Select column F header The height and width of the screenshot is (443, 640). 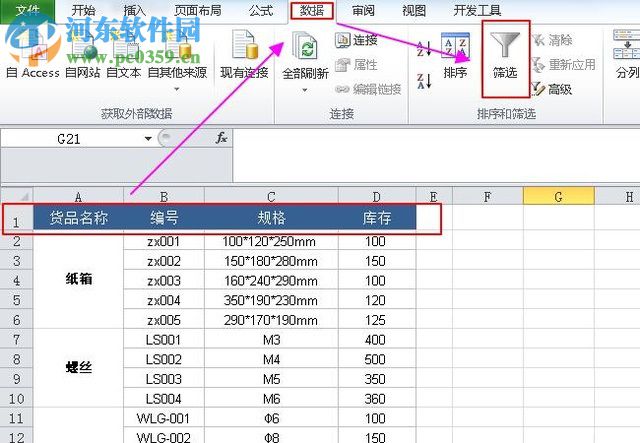point(487,197)
